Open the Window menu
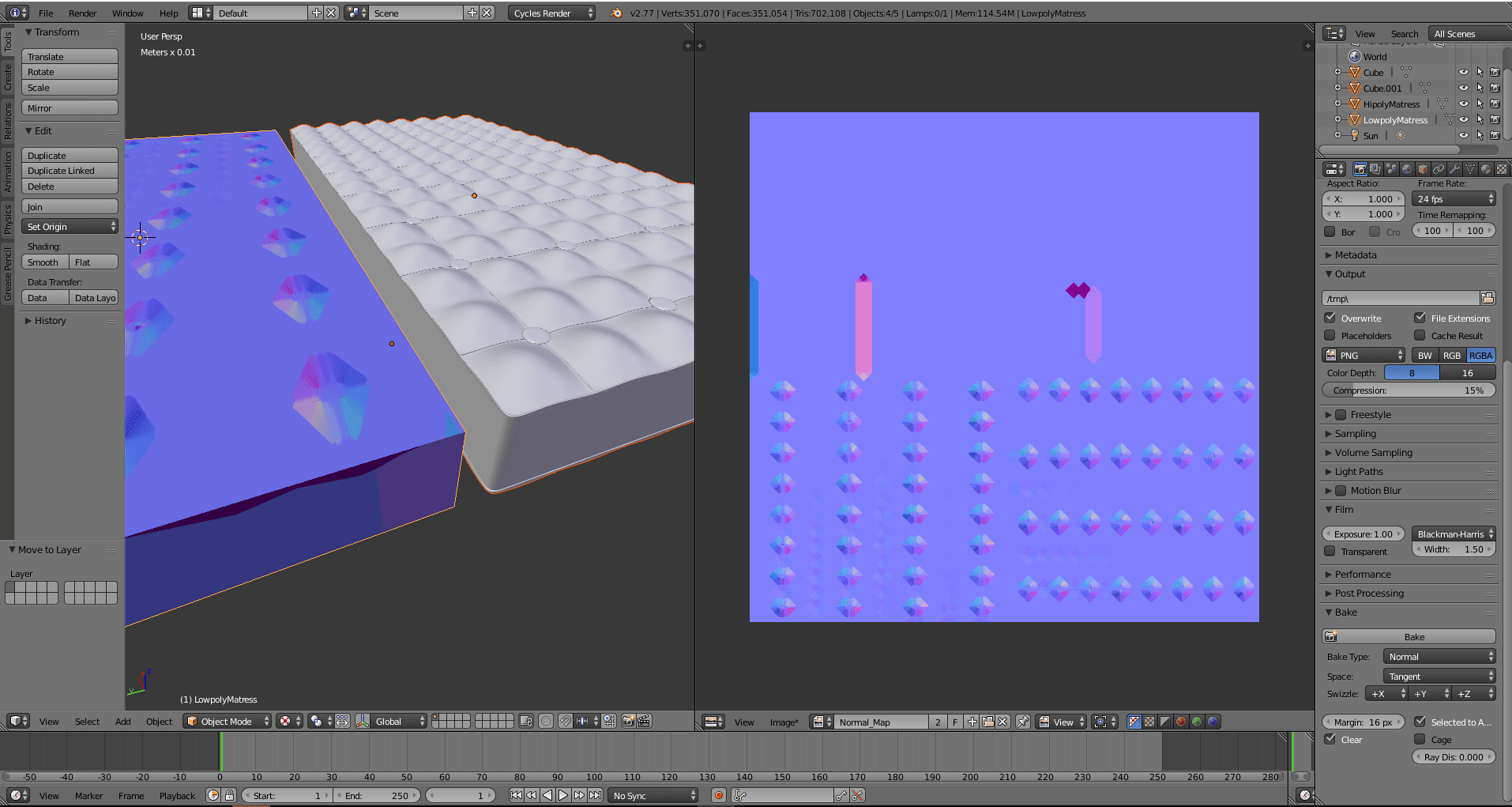 pyautogui.click(x=127, y=13)
